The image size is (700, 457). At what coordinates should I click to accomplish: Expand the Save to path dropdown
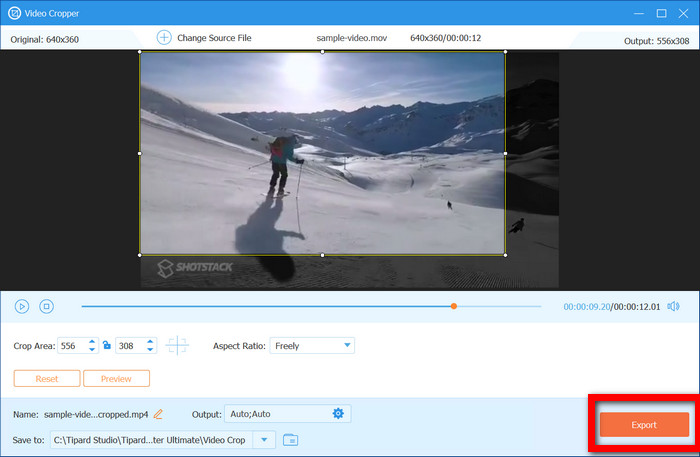(264, 440)
